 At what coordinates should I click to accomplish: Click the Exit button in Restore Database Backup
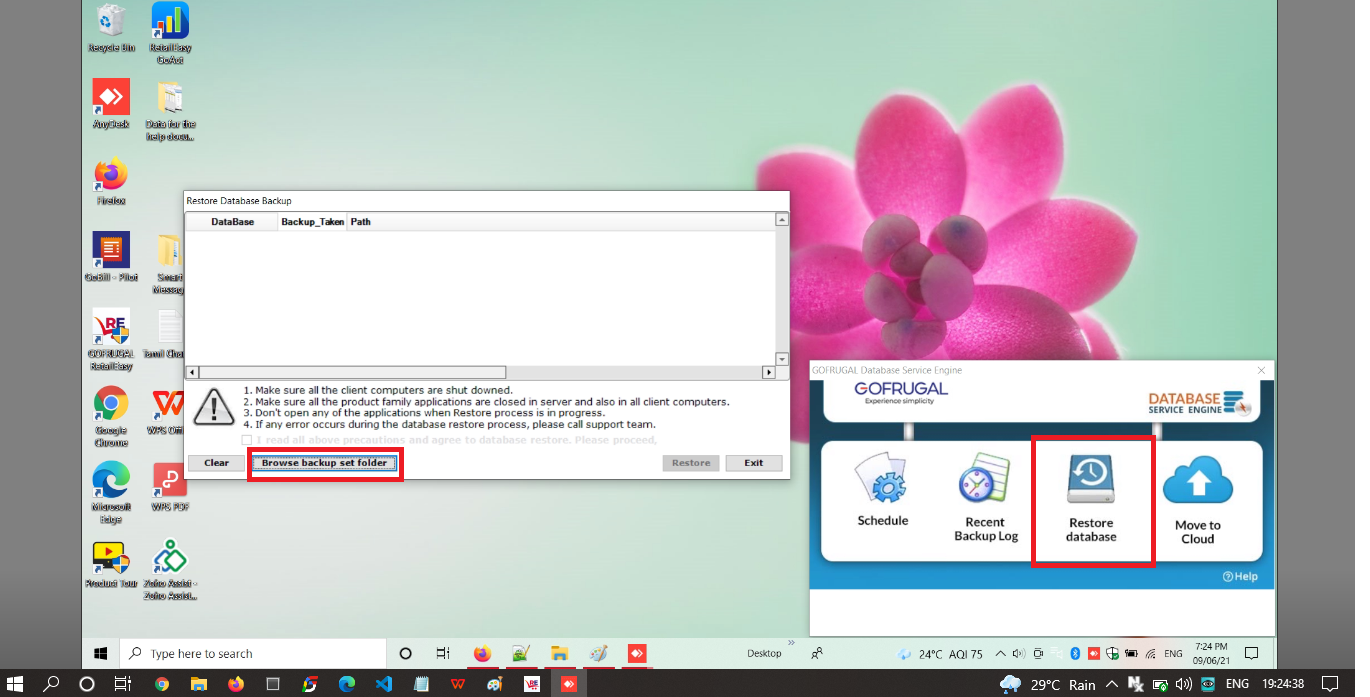[754, 463]
